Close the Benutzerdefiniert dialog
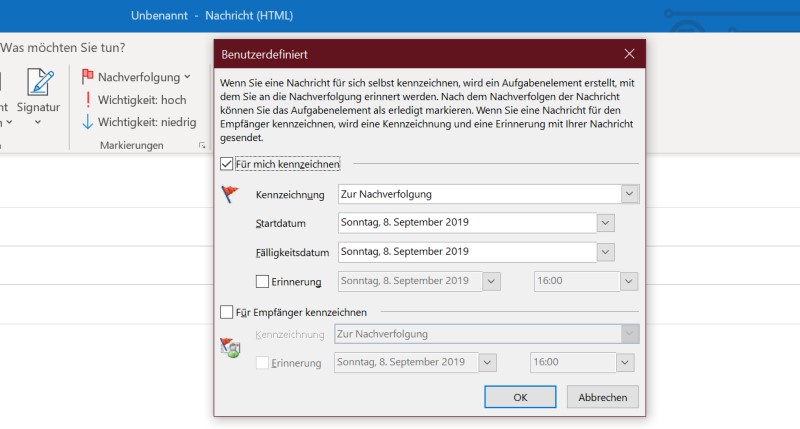This screenshot has height=429, width=800. pyautogui.click(x=629, y=54)
